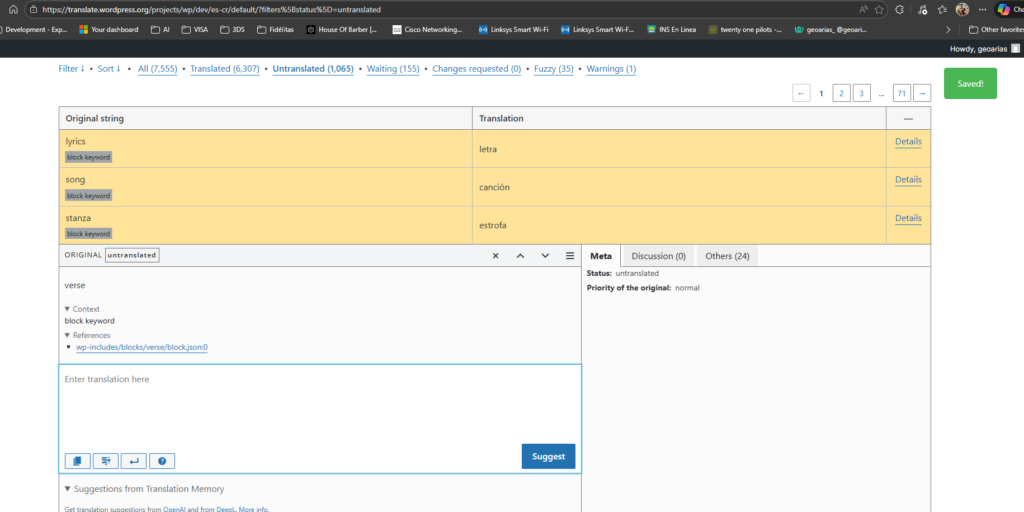The height and width of the screenshot is (512, 1024).
Task: Switch to the Others (24) tab
Action: point(727,256)
